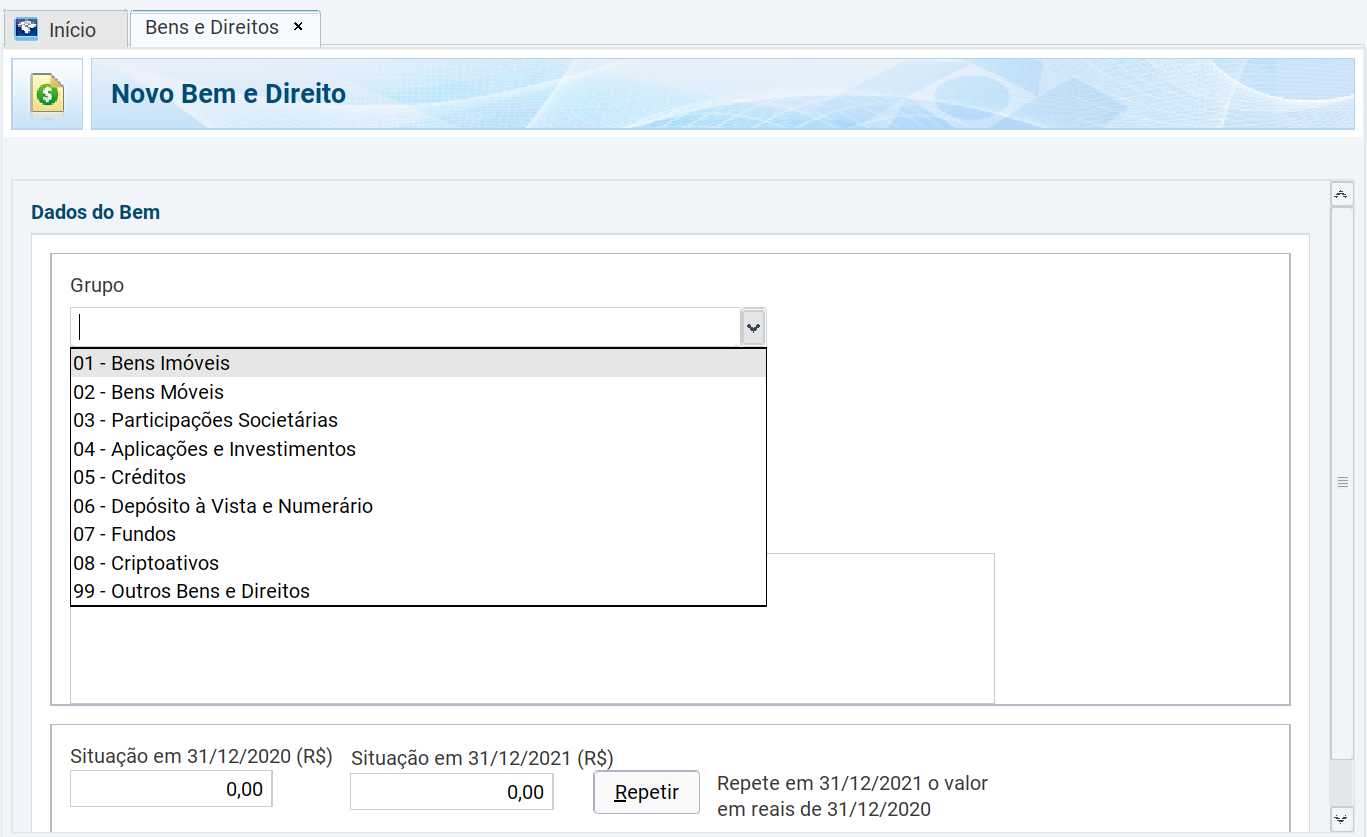This screenshot has width=1367, height=837.
Task: Pick 04 - Aplicações e Investimentos
Action: coord(214,449)
